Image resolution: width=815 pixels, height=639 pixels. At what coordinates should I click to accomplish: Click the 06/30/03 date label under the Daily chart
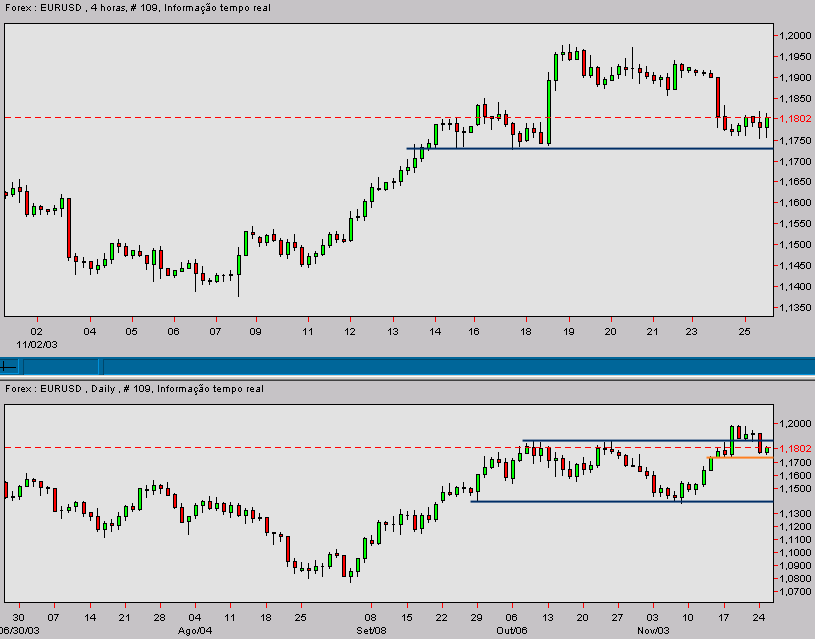click(20, 631)
